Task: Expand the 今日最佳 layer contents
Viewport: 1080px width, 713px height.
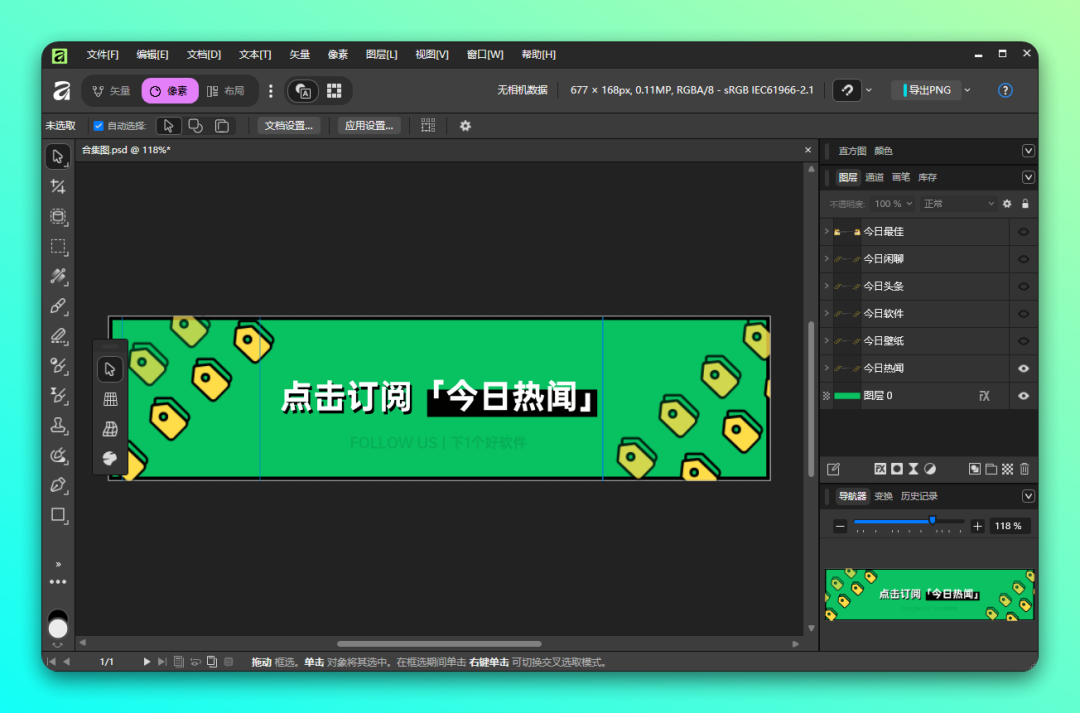Action: pyautogui.click(x=828, y=231)
